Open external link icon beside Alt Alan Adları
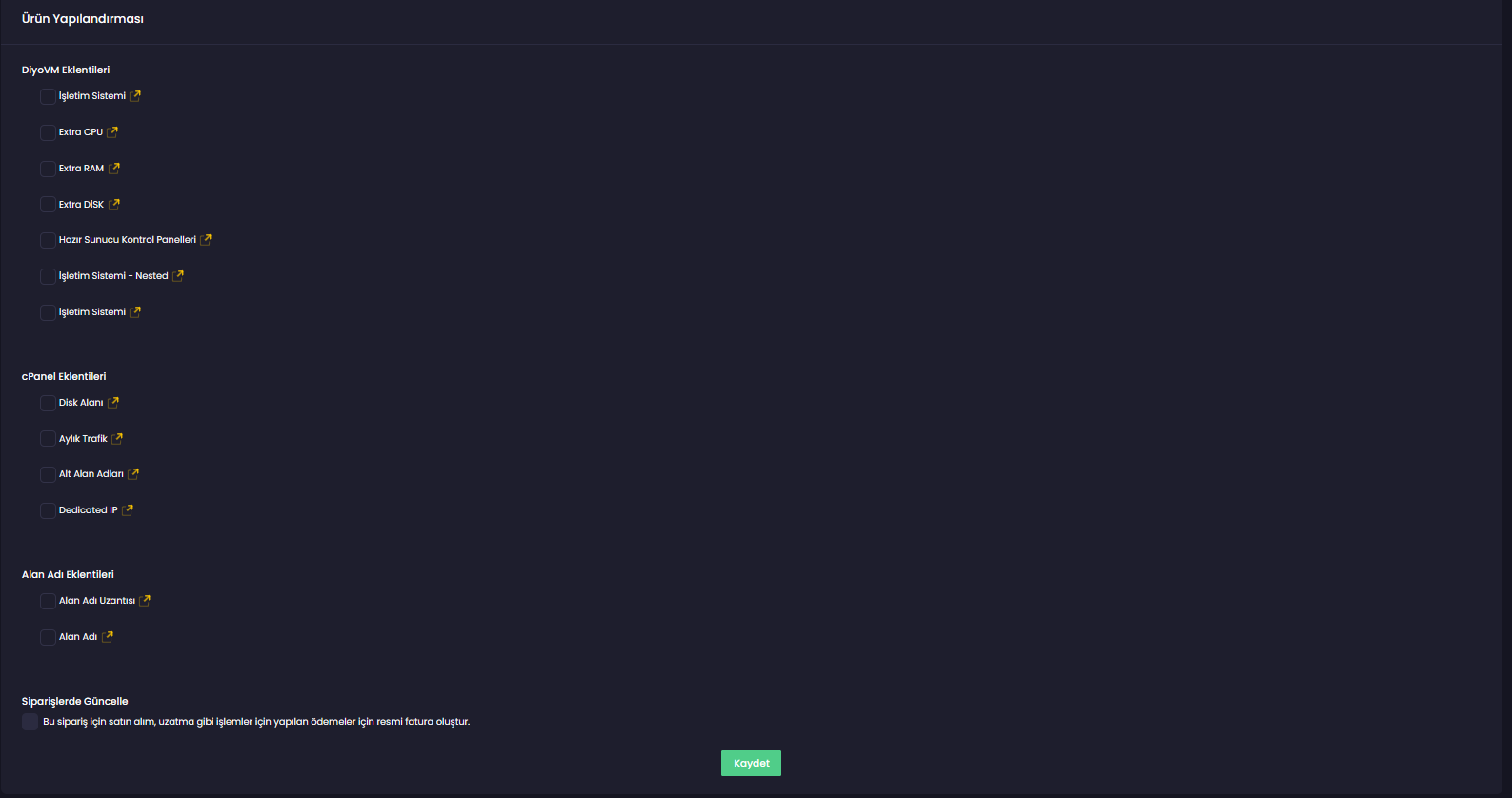Viewport: 1512px width, 798px height. coord(133,474)
